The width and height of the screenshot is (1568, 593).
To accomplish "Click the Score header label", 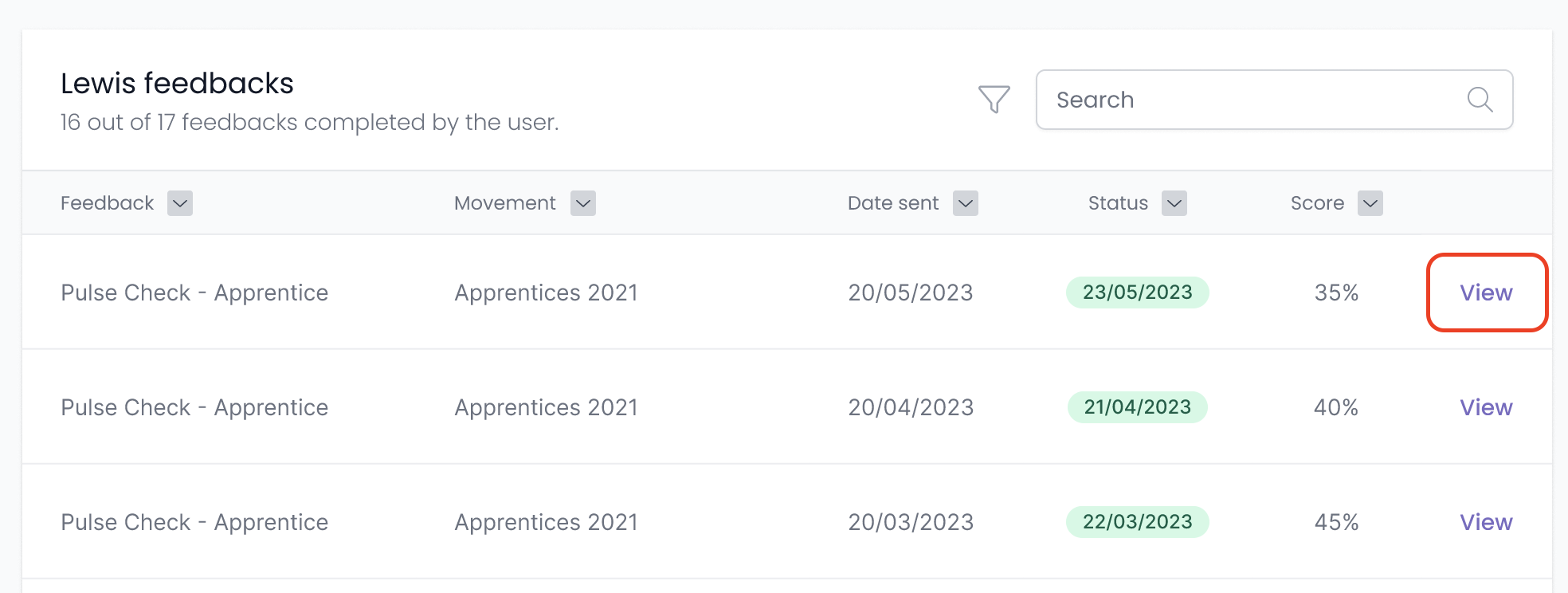I will coord(1317,203).
